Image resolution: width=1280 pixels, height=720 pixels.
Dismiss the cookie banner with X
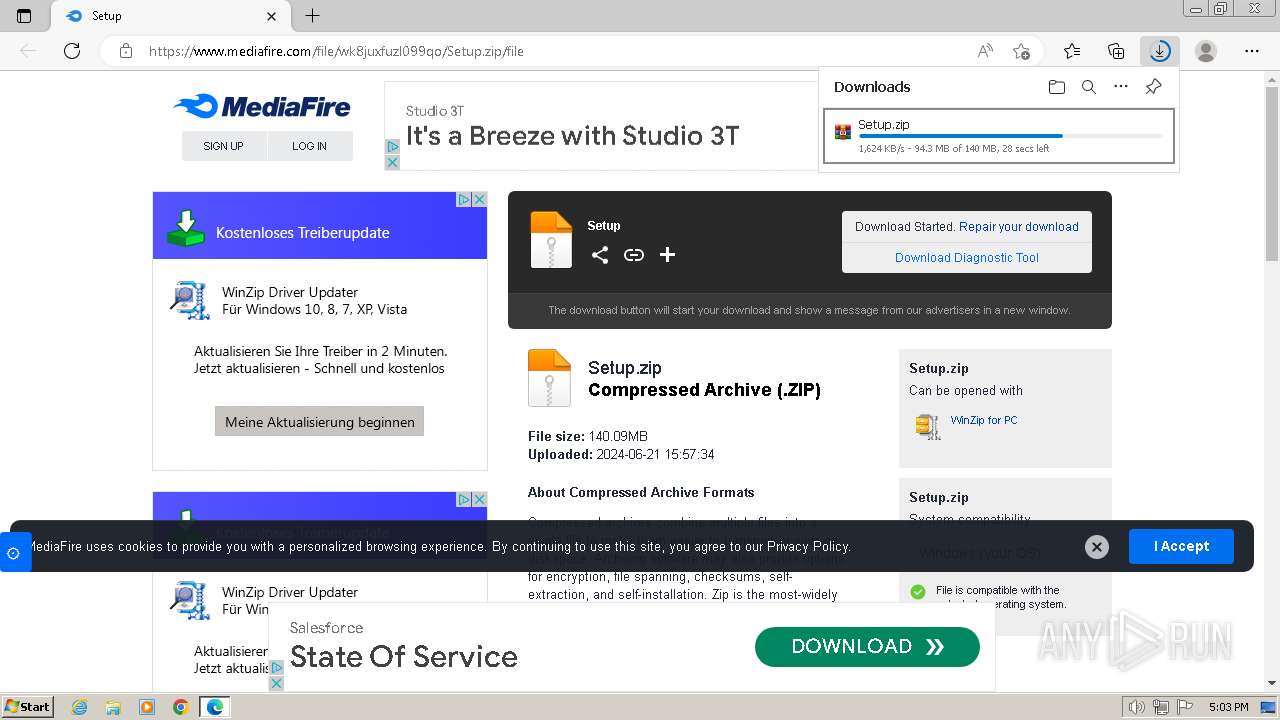1097,547
